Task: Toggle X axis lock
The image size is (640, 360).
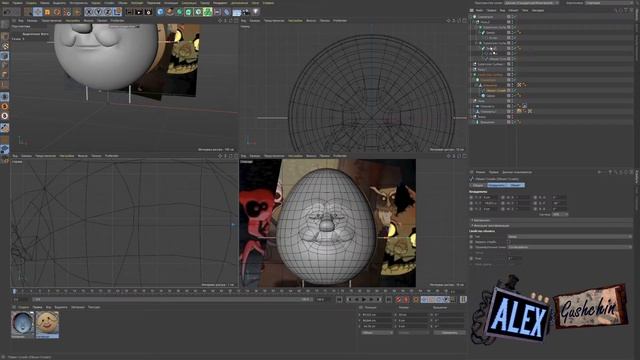Action: (89, 12)
